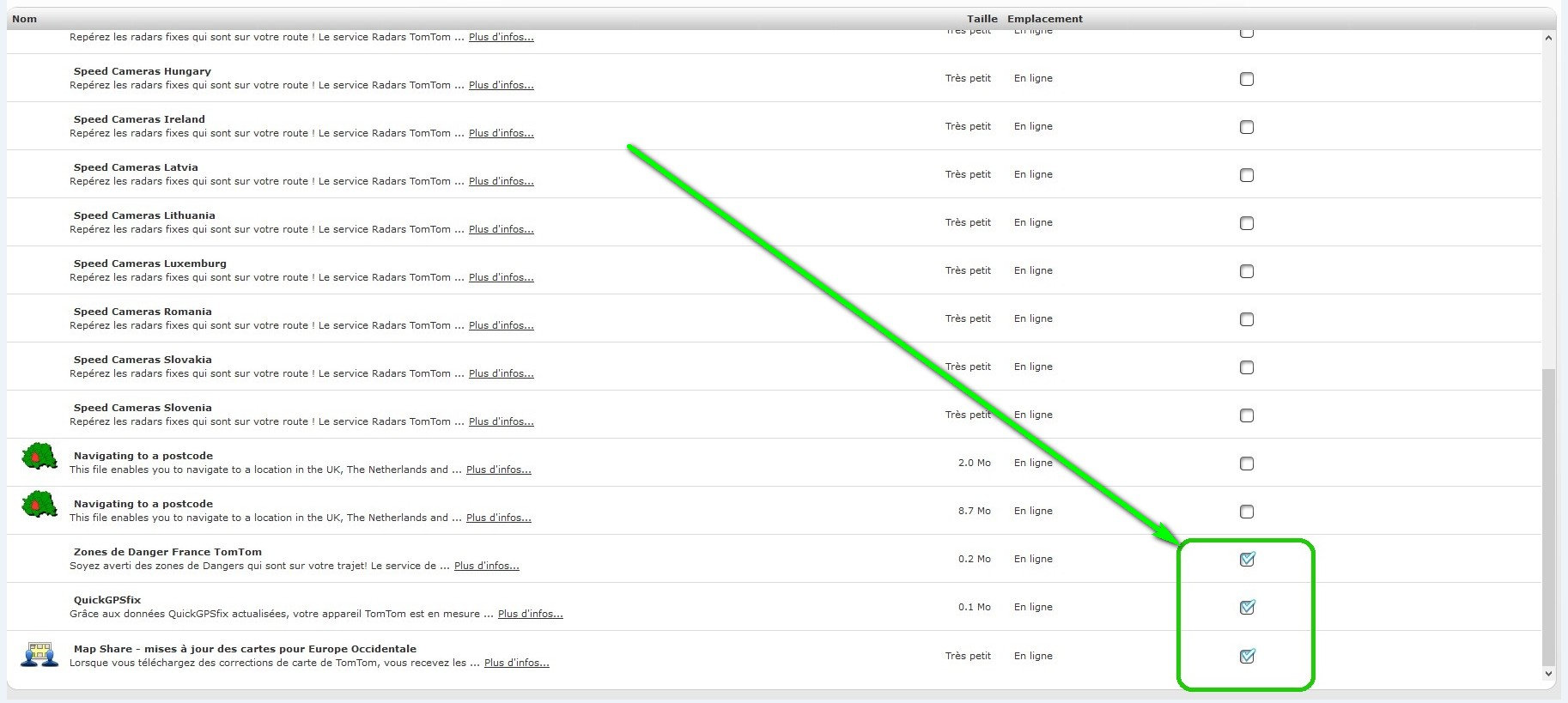Viewport: 1568px width, 703px height.
Task: Follow Plus d'infos for Speed Cameras Slovakia
Action: pos(501,373)
